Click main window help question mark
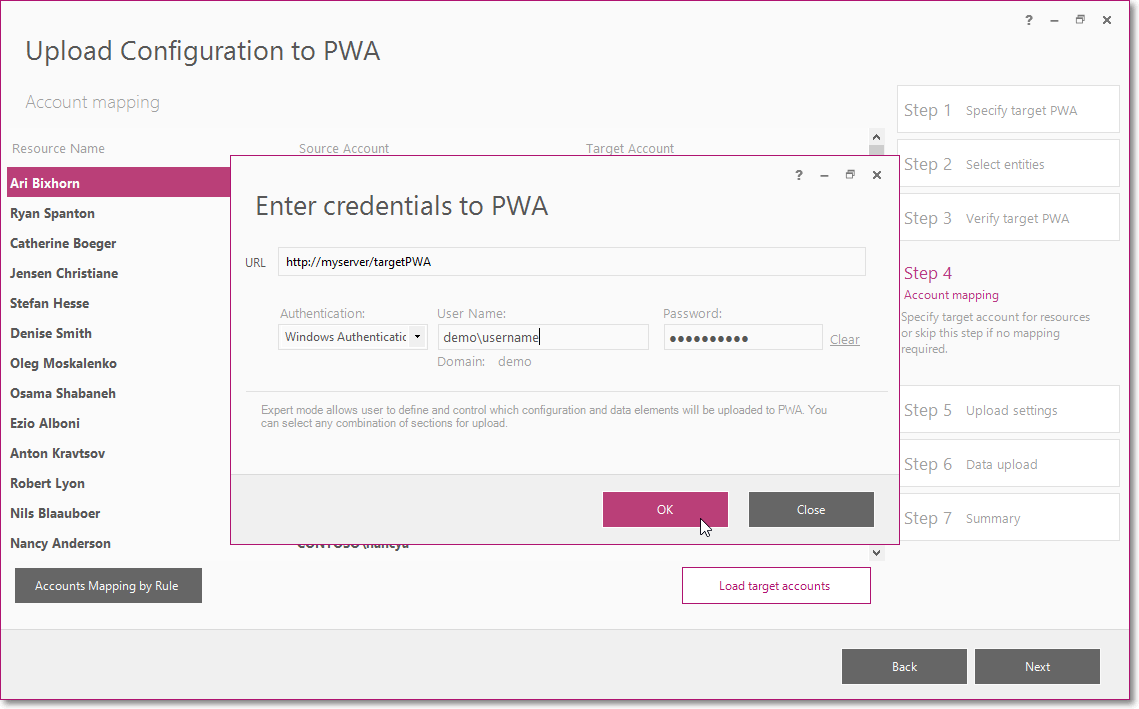 click(x=1029, y=20)
